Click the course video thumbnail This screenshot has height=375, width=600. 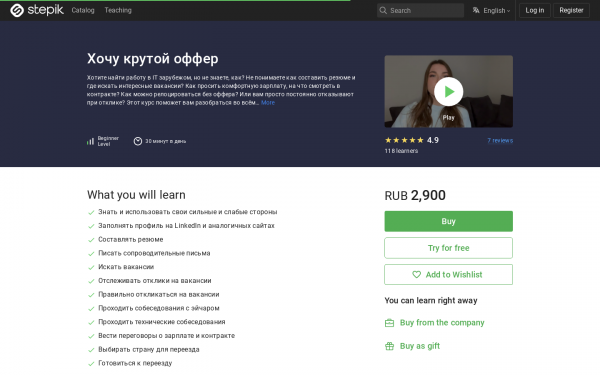pyautogui.click(x=448, y=91)
